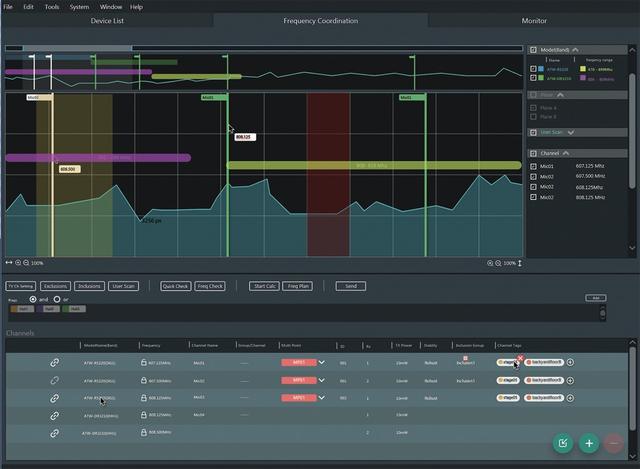Click the link icon in Mic04 row

54,416
